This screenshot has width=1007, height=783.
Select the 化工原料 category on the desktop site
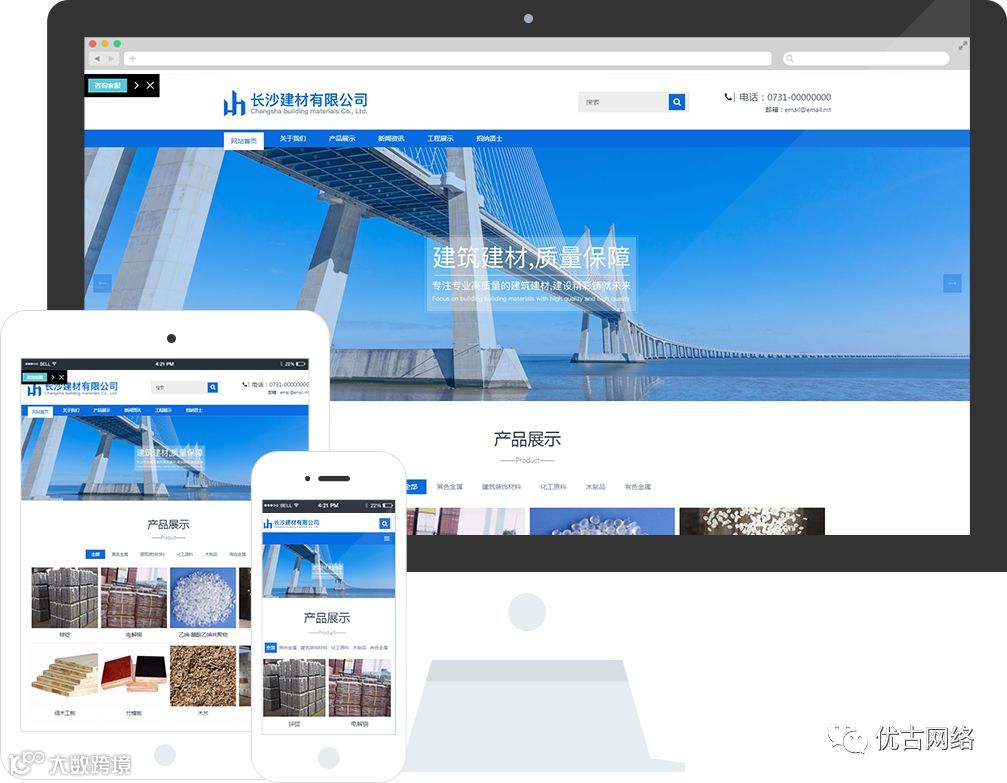[x=553, y=487]
